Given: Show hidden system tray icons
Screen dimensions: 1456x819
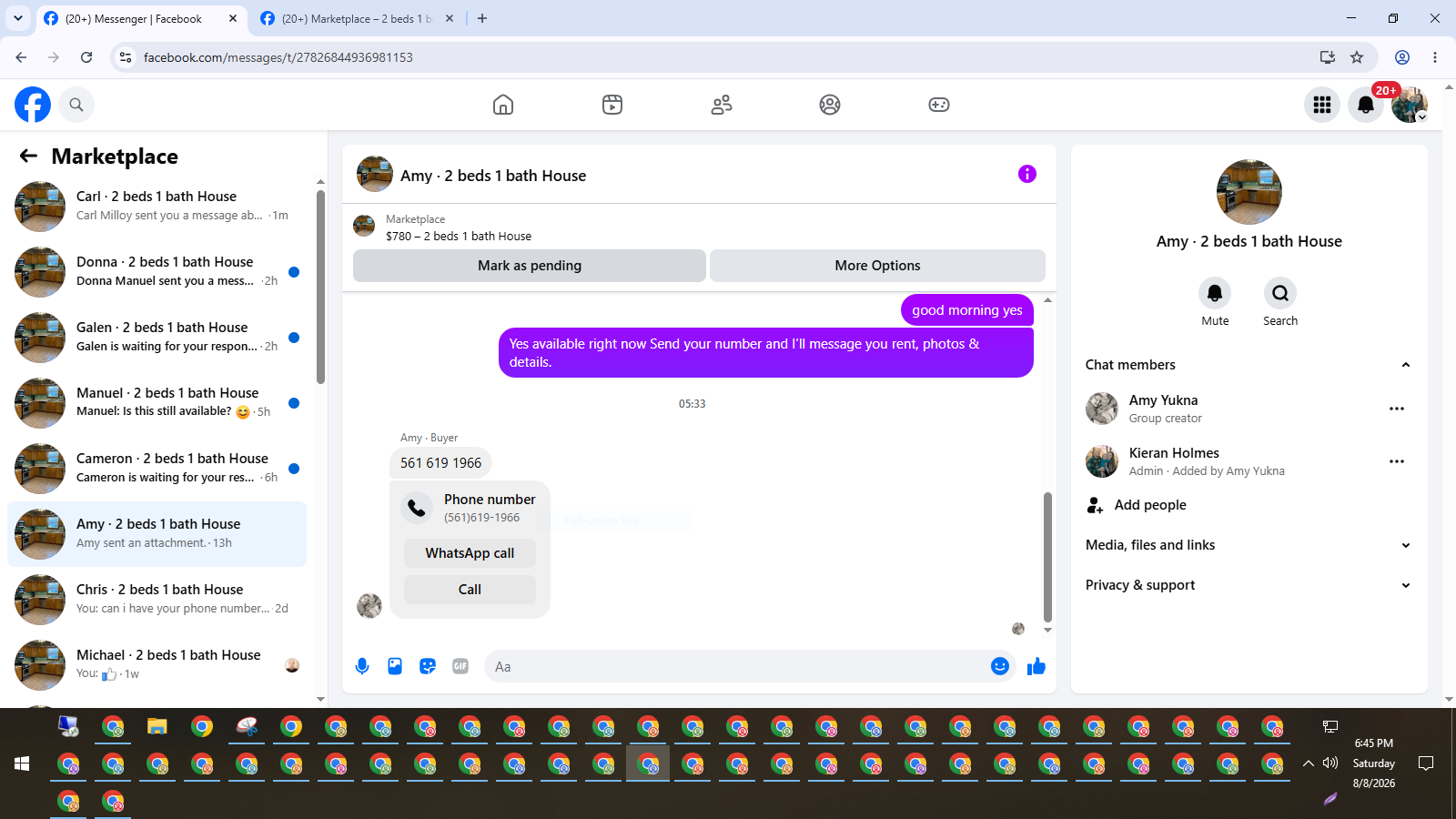Looking at the screenshot, I should tap(1309, 763).
